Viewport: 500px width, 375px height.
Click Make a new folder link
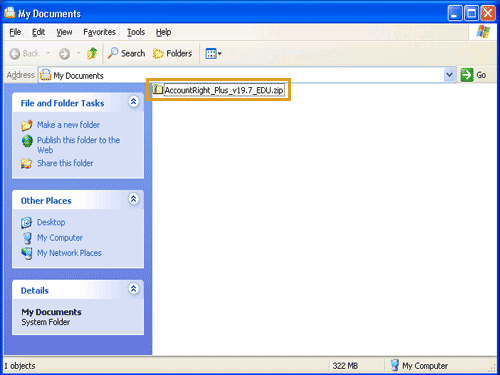pyautogui.click(x=68, y=125)
